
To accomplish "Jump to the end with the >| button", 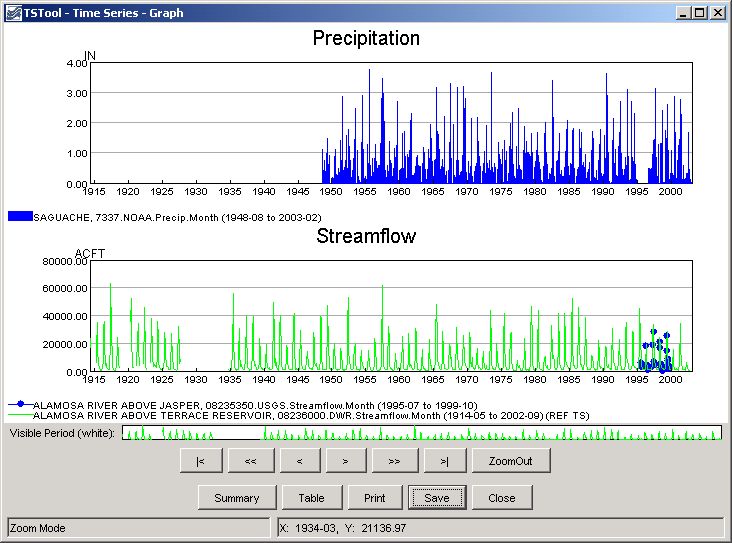I will coord(445,461).
